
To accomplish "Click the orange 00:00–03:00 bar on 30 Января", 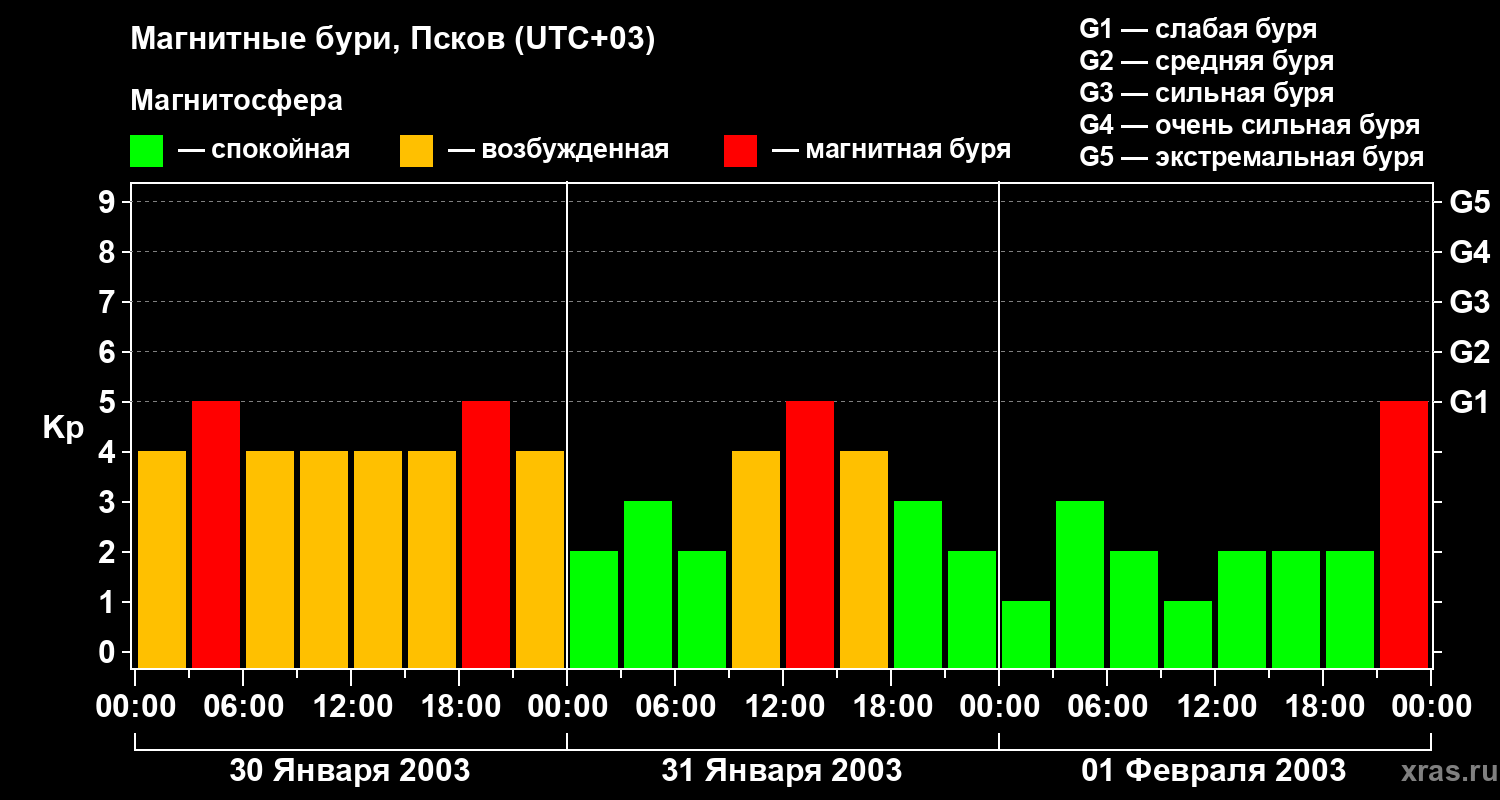I will (x=162, y=559).
